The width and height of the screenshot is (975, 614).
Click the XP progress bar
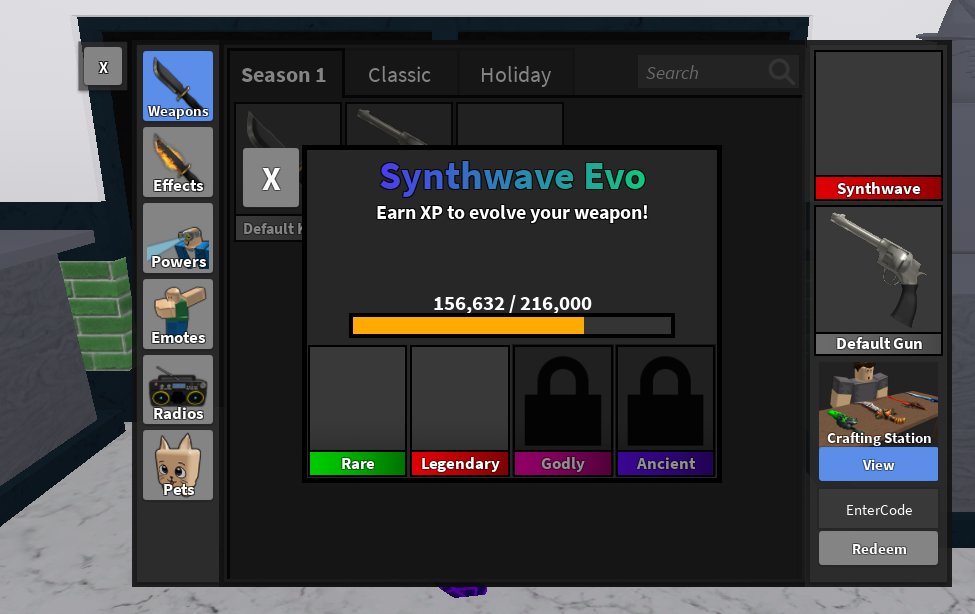[x=512, y=325]
